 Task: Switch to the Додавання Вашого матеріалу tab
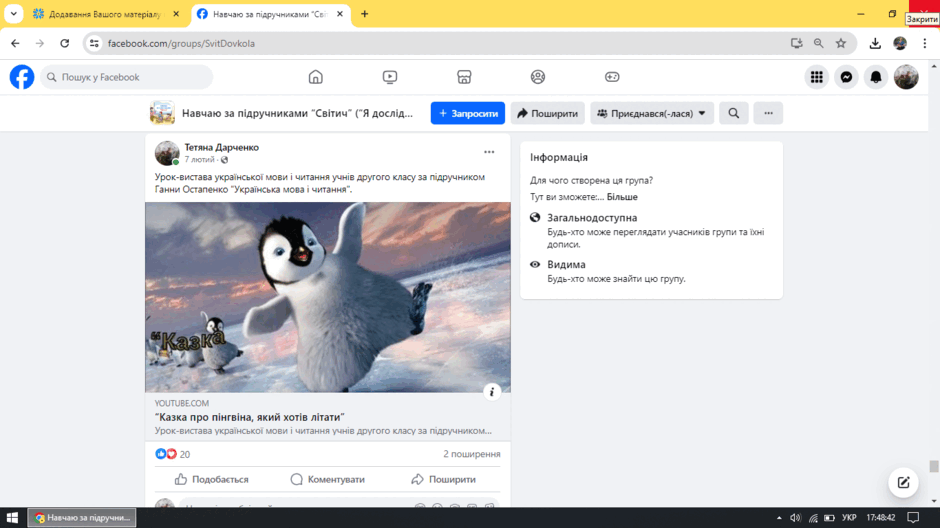(106, 14)
